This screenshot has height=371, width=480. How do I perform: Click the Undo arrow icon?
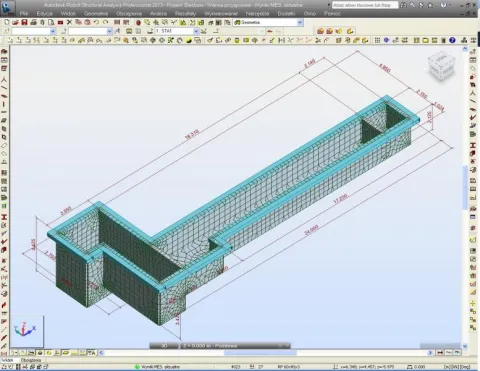96,22
